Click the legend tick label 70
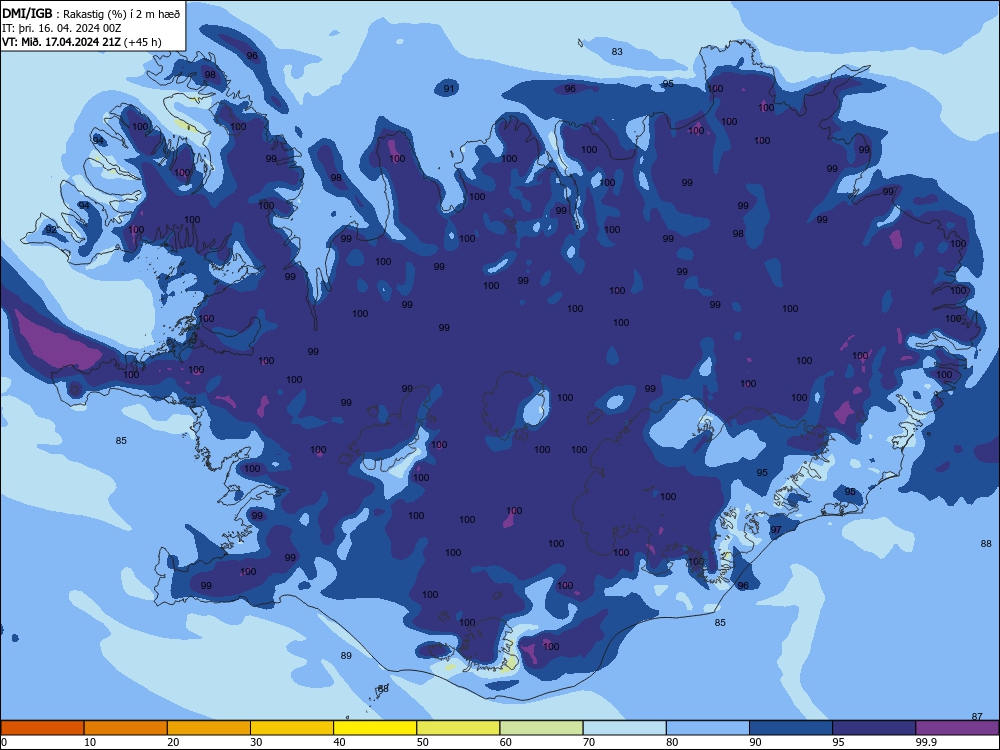 pos(589,742)
